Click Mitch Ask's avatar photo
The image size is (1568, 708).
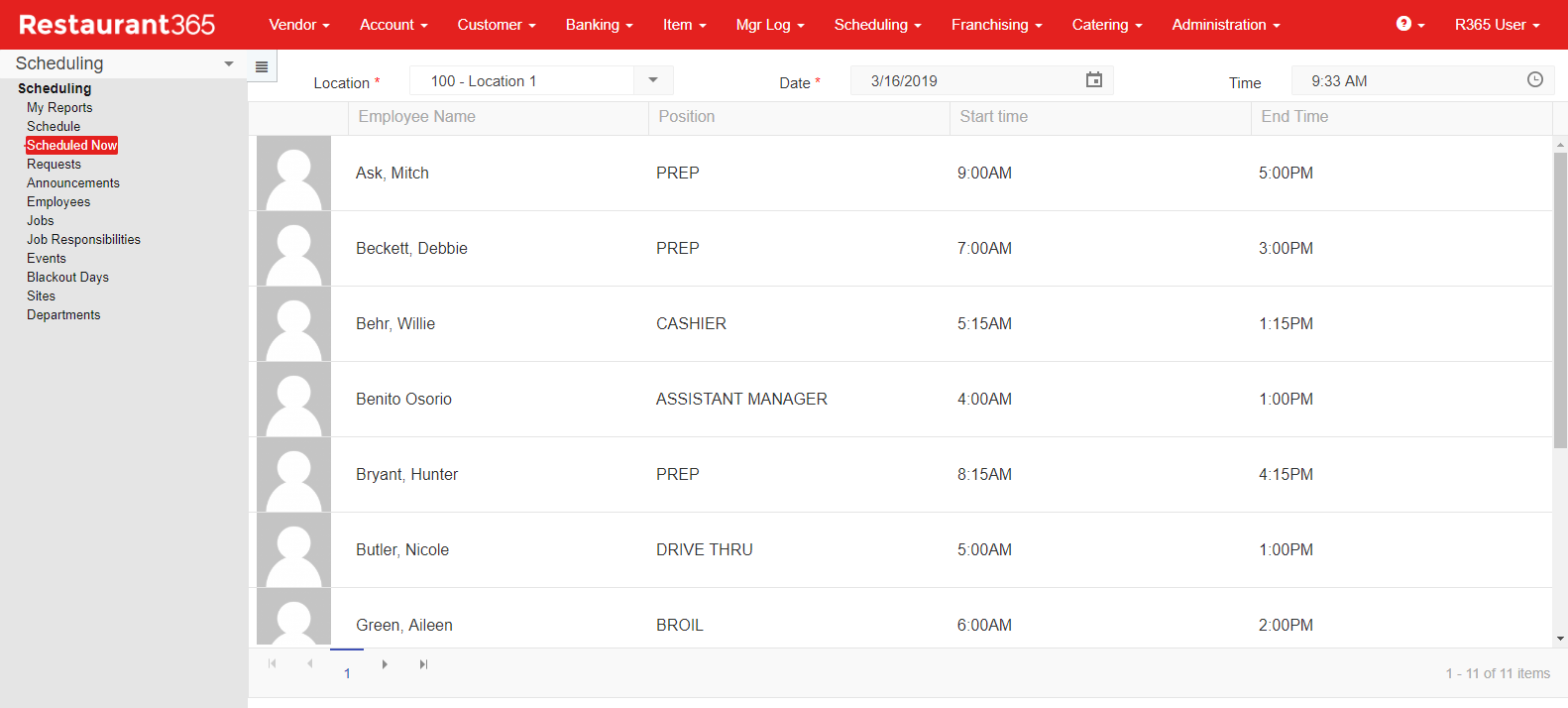pyautogui.click(x=293, y=174)
